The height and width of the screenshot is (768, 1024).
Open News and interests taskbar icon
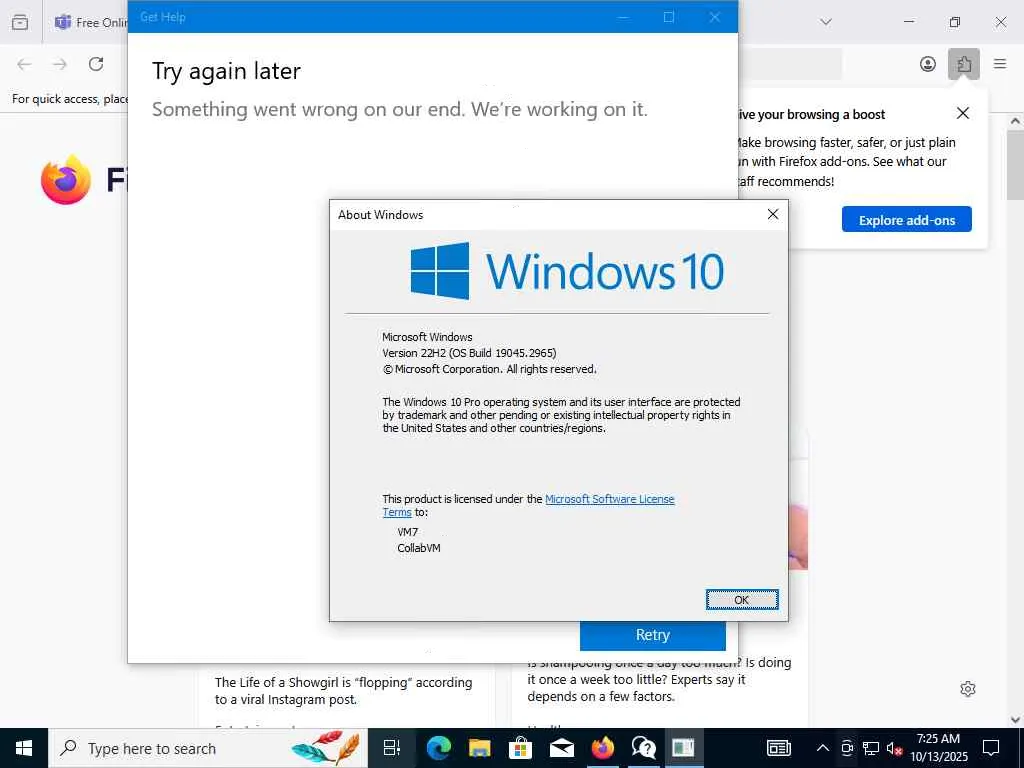[778, 748]
